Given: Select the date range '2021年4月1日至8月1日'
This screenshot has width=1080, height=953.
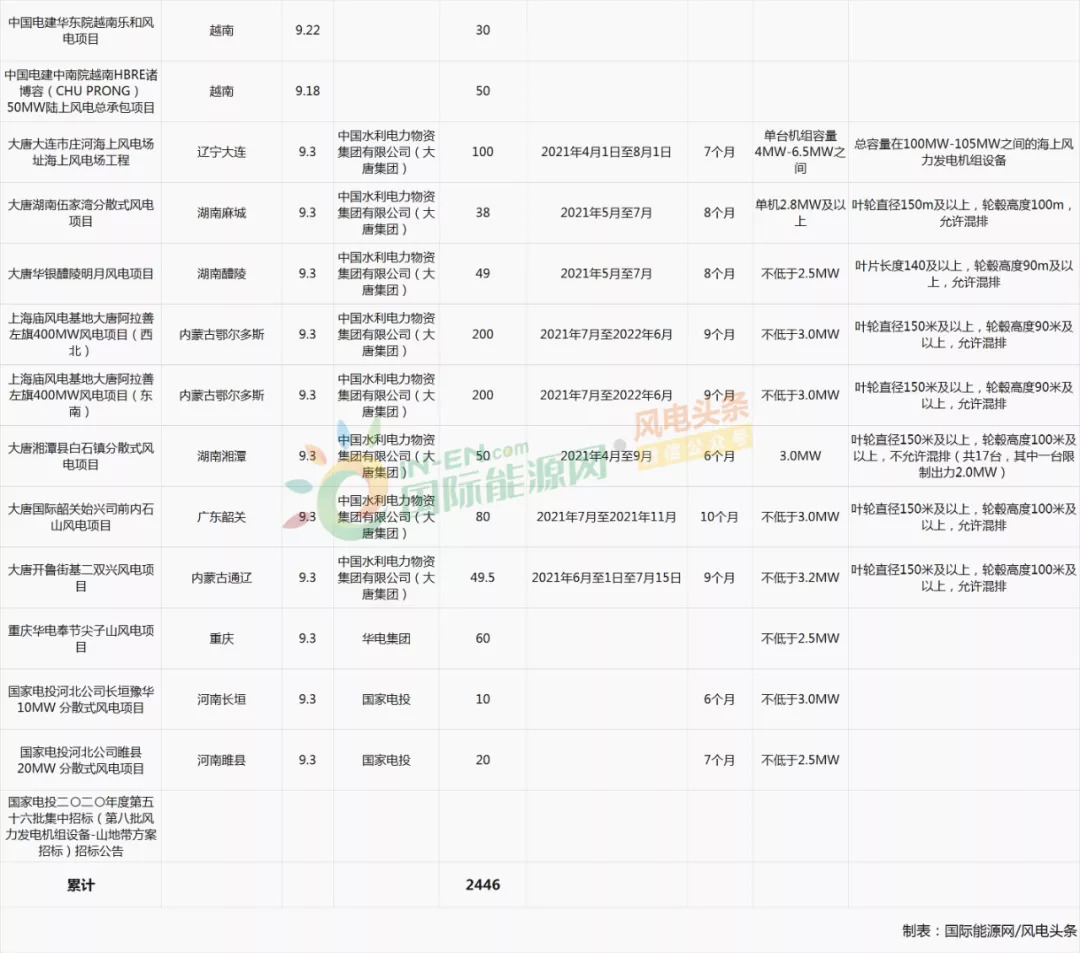Looking at the screenshot, I should point(606,152).
